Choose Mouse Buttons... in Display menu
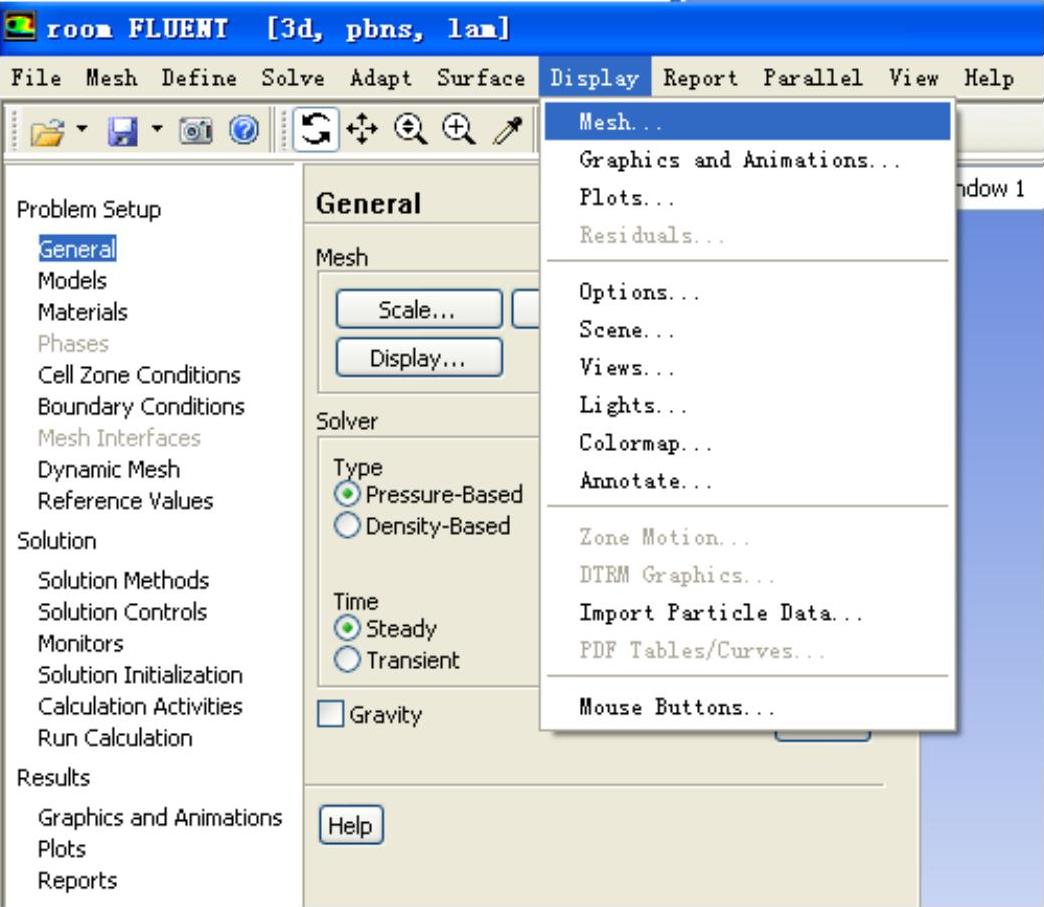The image size is (1044, 907). (x=747, y=707)
